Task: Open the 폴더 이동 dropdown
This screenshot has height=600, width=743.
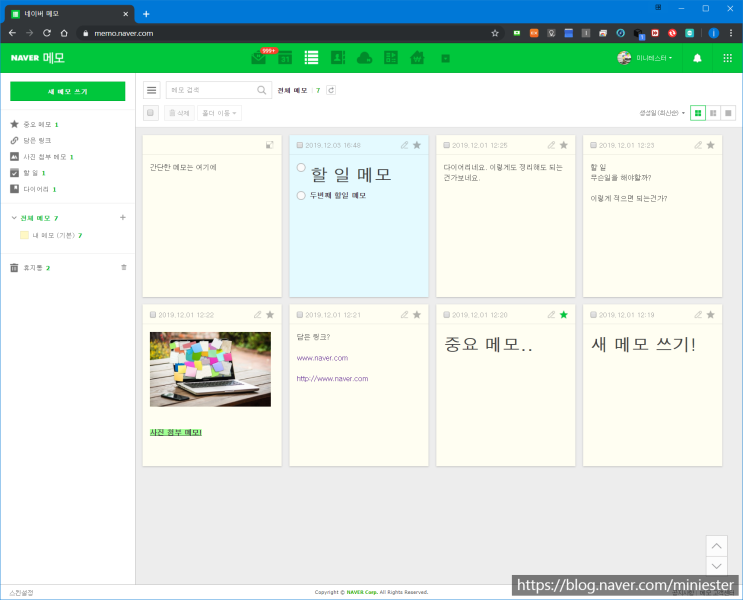Action: 219,113
